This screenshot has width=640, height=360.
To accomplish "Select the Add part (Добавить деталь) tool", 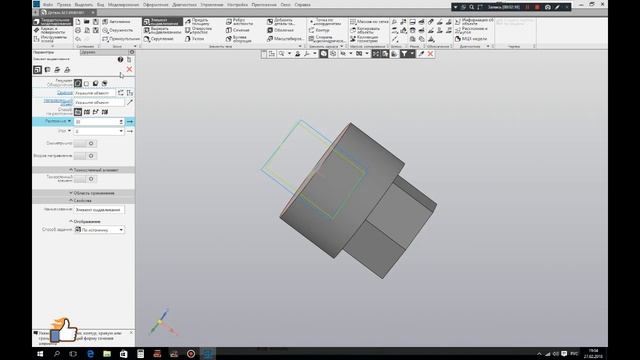I will tap(281, 21).
